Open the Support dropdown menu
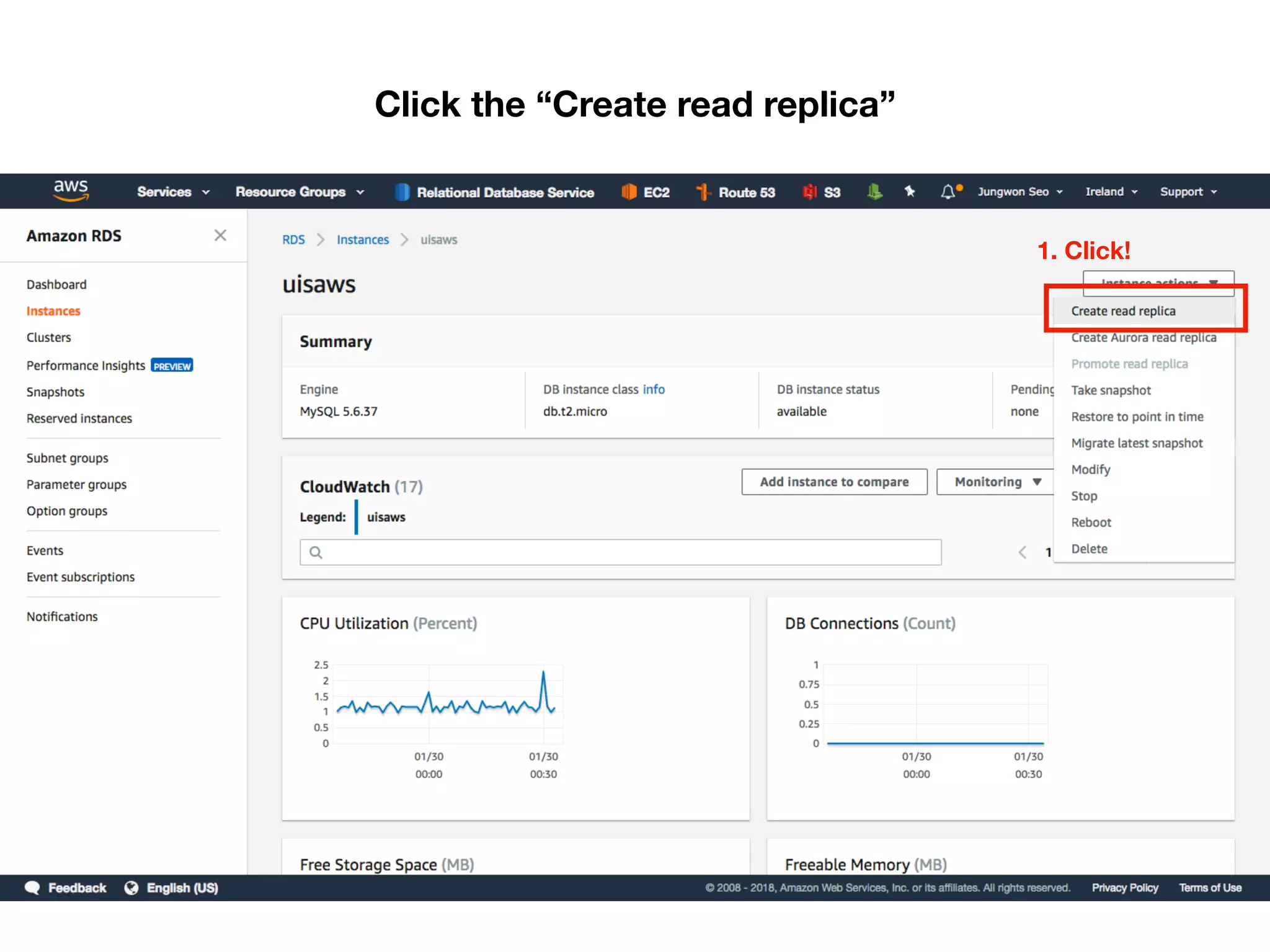The height and width of the screenshot is (952, 1270). (x=1189, y=192)
